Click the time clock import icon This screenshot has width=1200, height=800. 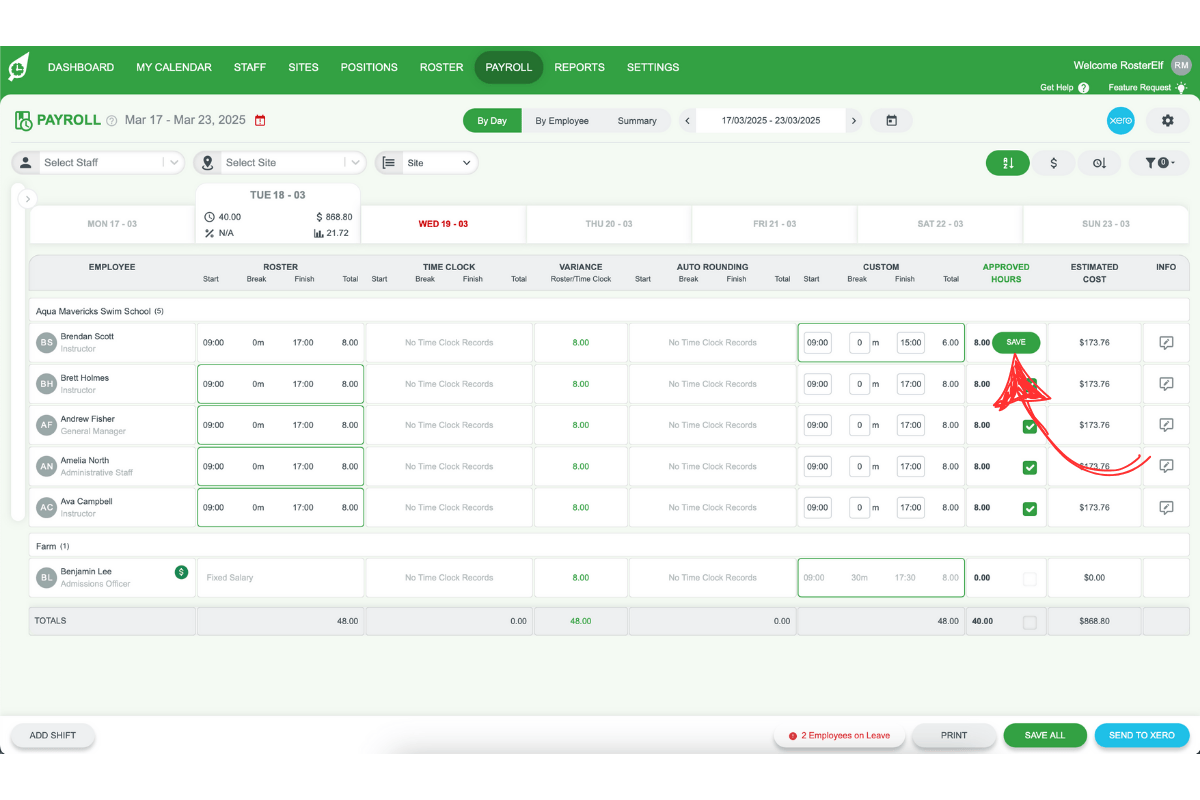[1100, 162]
